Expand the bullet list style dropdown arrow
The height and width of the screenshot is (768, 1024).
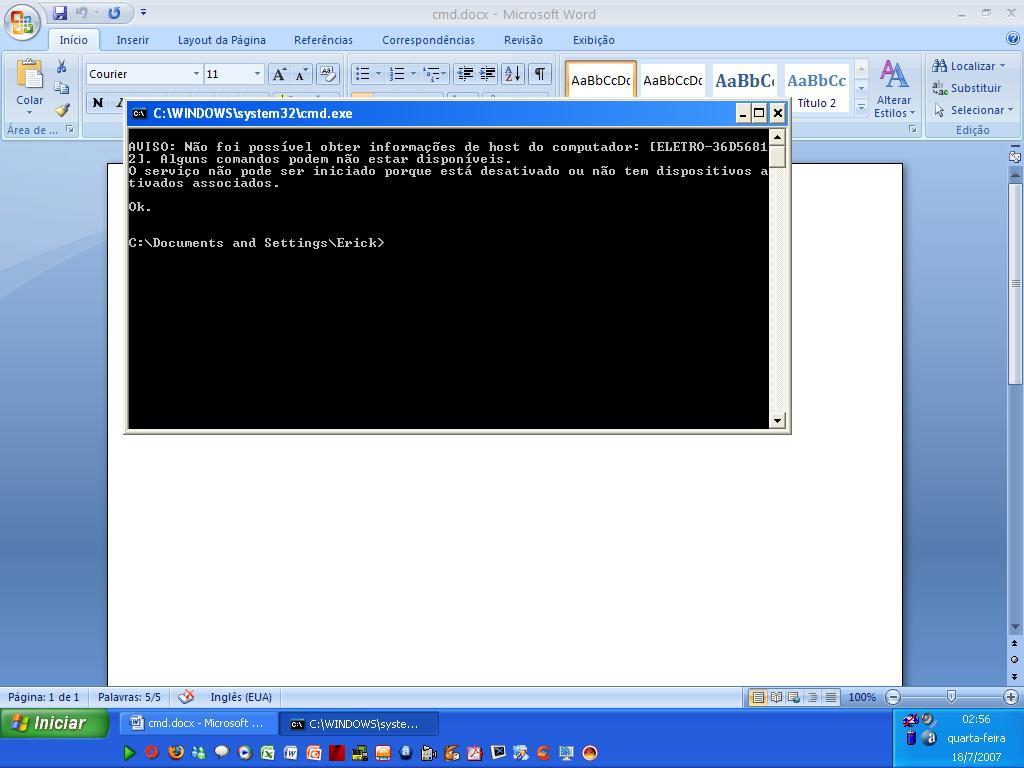pos(378,74)
